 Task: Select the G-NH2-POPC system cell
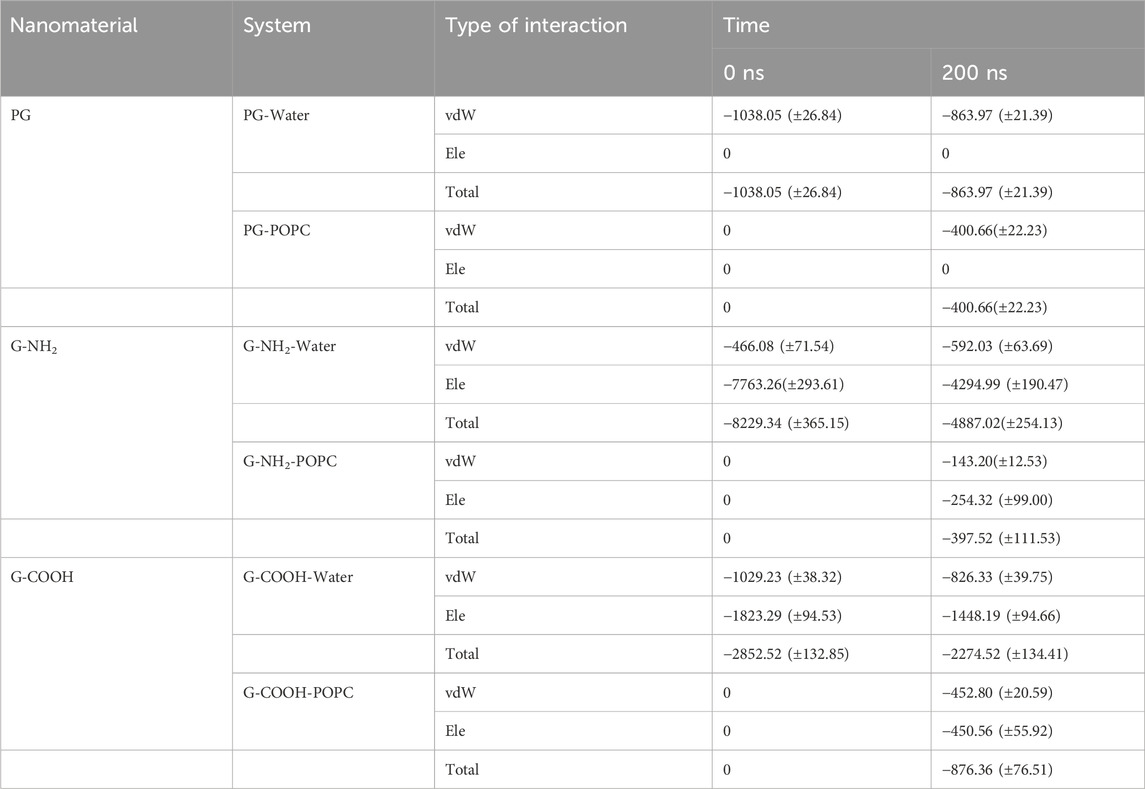[x=290, y=462]
